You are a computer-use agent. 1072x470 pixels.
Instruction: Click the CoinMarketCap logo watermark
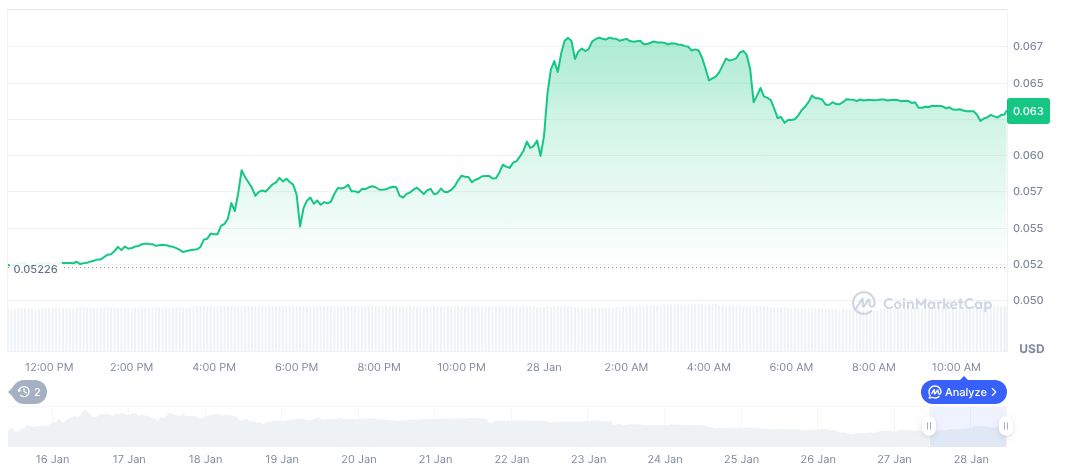point(922,303)
